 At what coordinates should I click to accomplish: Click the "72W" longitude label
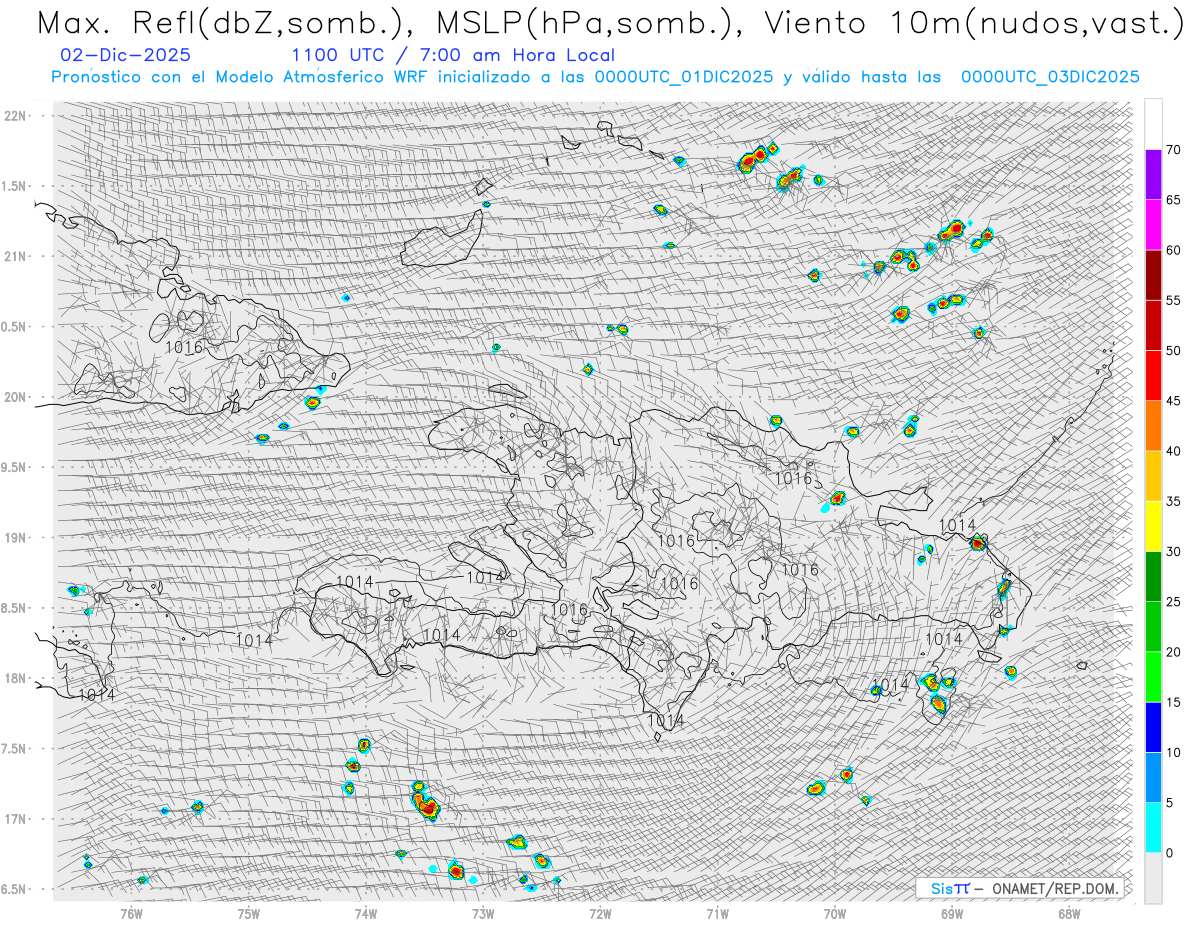point(600,913)
